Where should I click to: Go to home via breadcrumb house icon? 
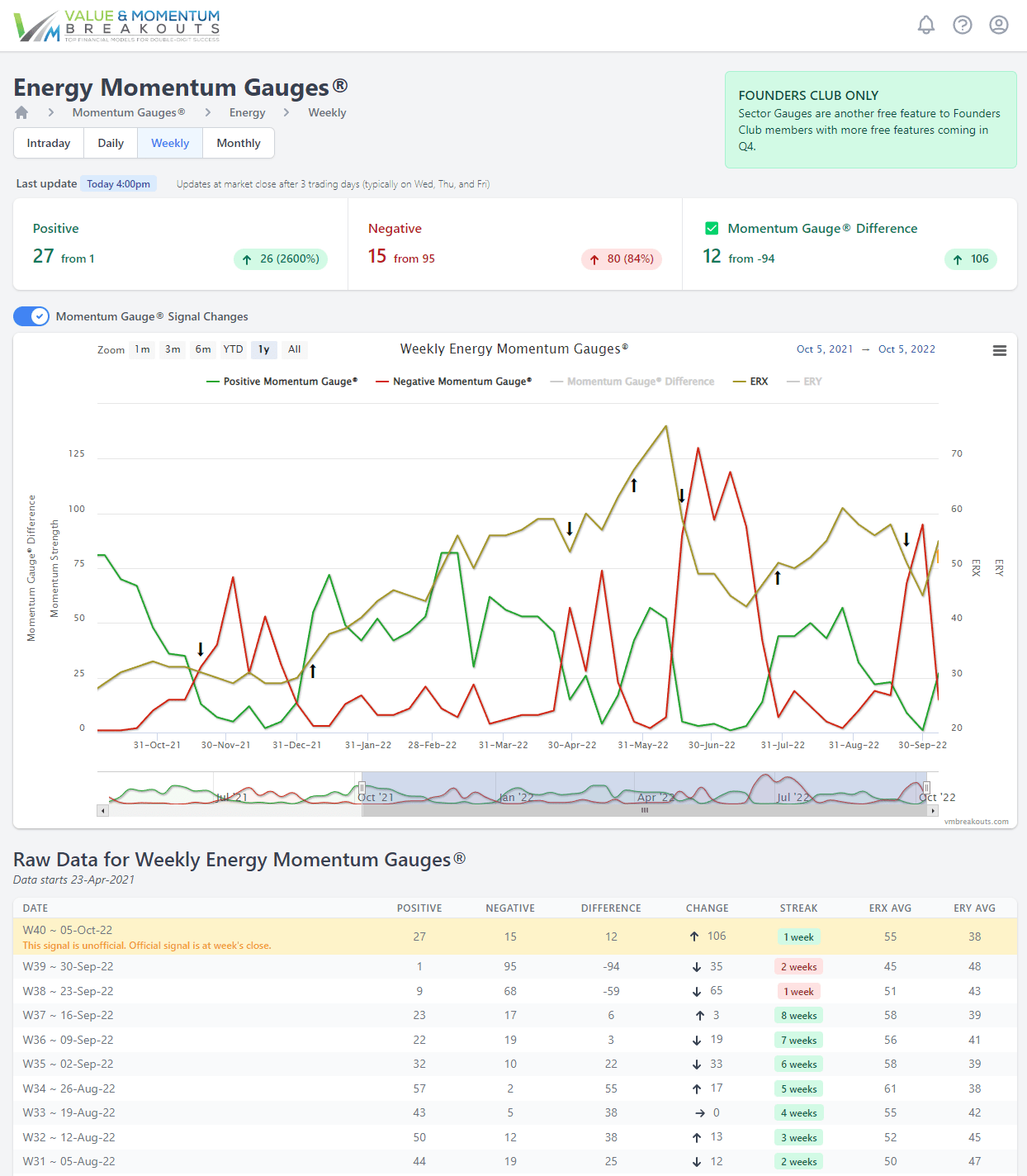point(21,112)
